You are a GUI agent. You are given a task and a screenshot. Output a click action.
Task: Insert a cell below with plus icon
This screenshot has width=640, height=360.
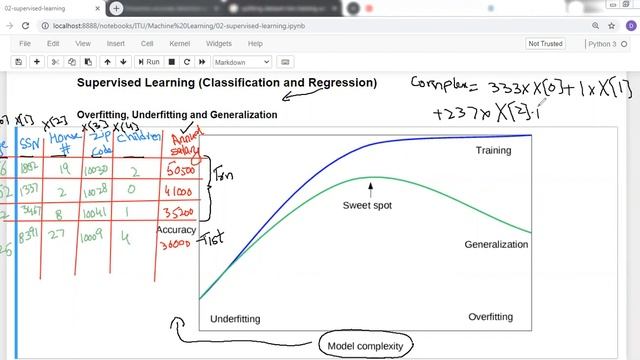(37, 62)
